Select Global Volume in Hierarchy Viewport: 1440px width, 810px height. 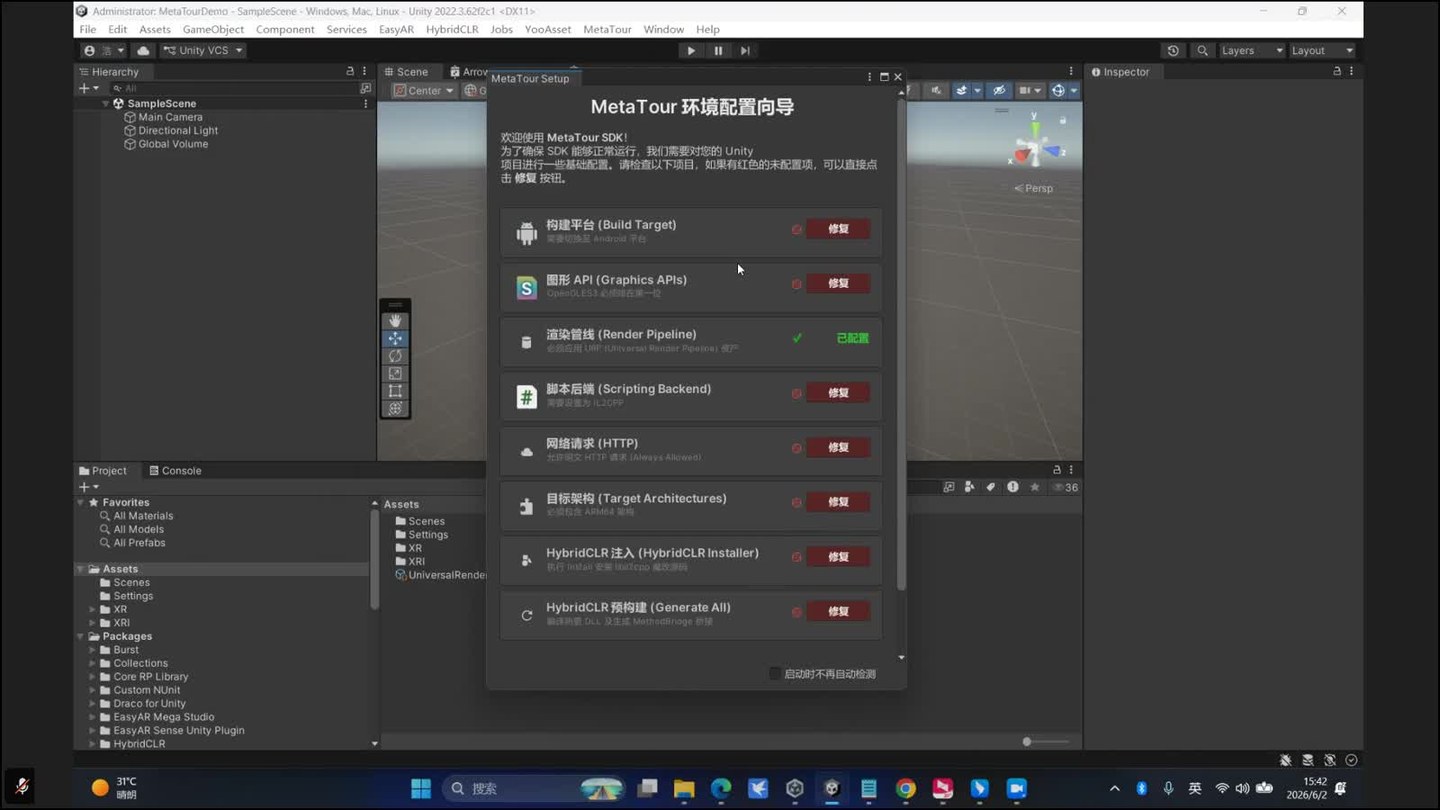pos(166,144)
